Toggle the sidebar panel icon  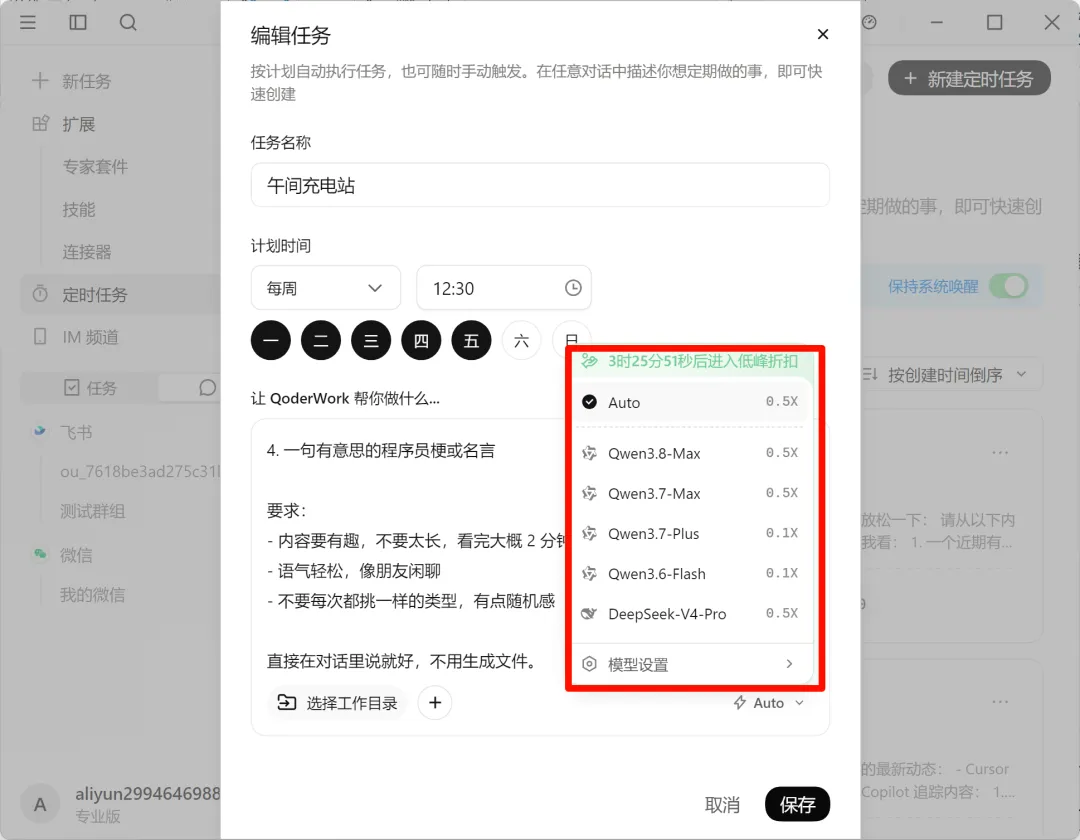[x=78, y=23]
